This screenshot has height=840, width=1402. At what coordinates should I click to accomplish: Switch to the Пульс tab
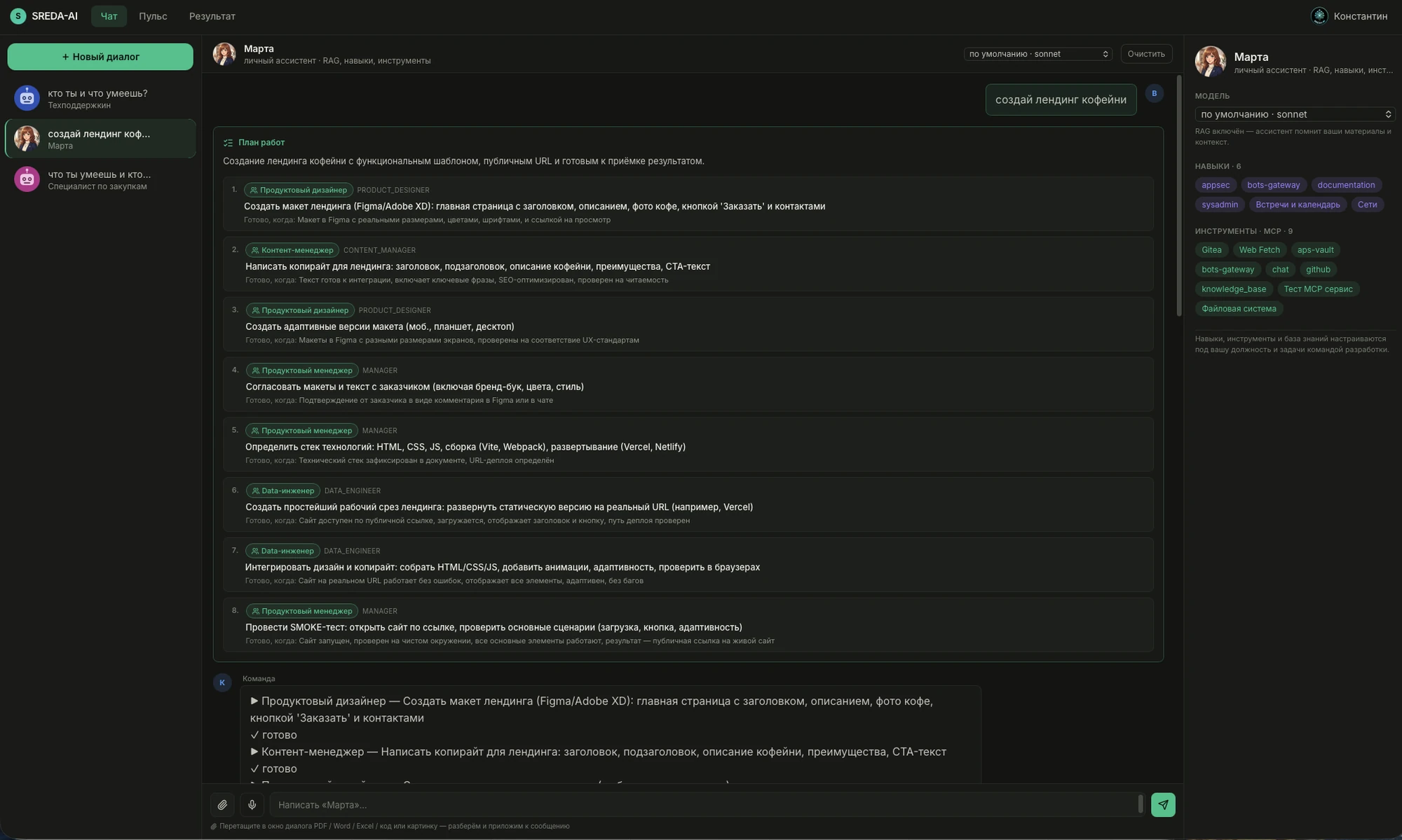pos(153,16)
